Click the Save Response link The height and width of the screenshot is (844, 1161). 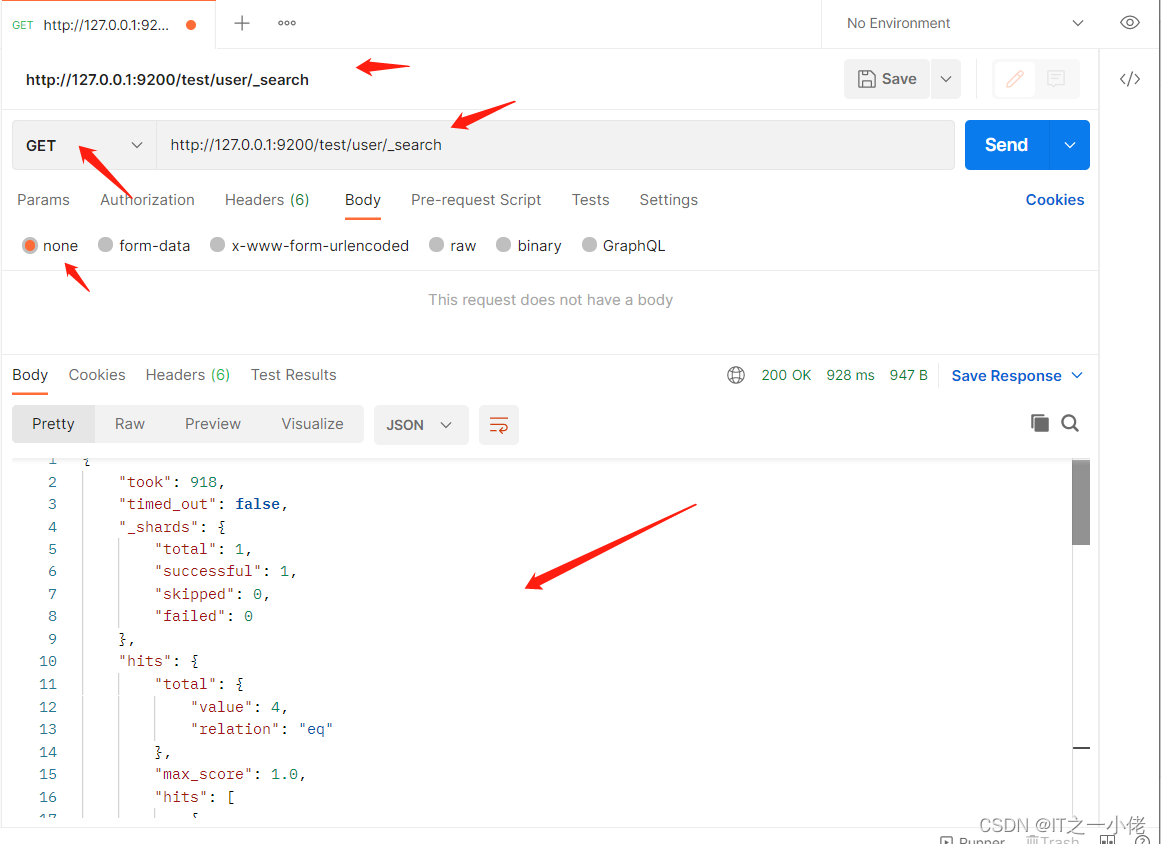click(x=1006, y=375)
